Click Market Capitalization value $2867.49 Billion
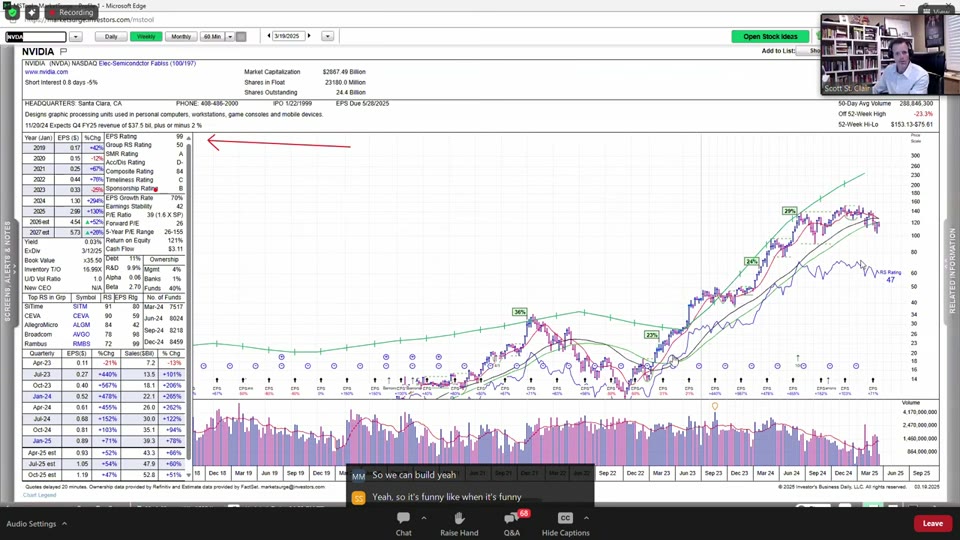960x540 pixels. (344, 72)
